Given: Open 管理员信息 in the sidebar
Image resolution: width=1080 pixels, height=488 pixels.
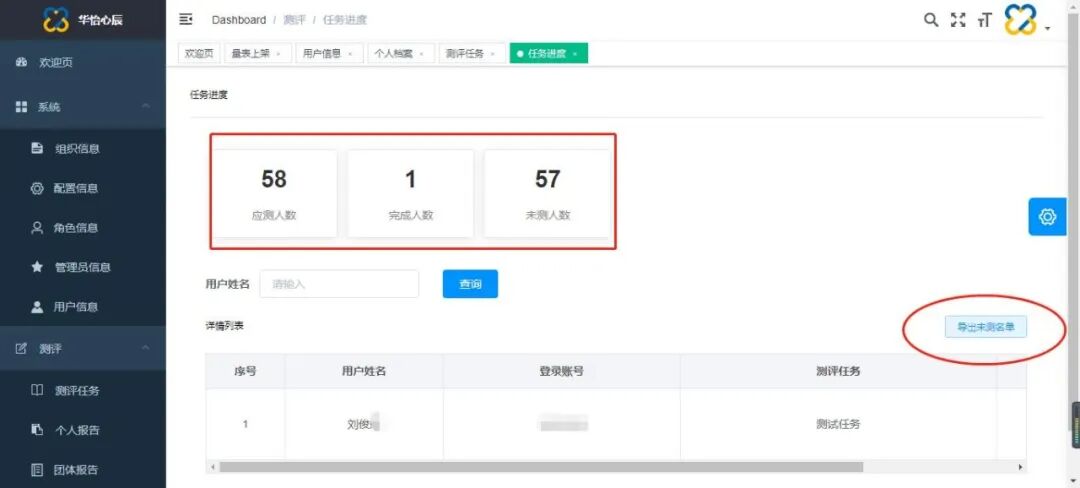Looking at the screenshot, I should pyautogui.click(x=83, y=267).
